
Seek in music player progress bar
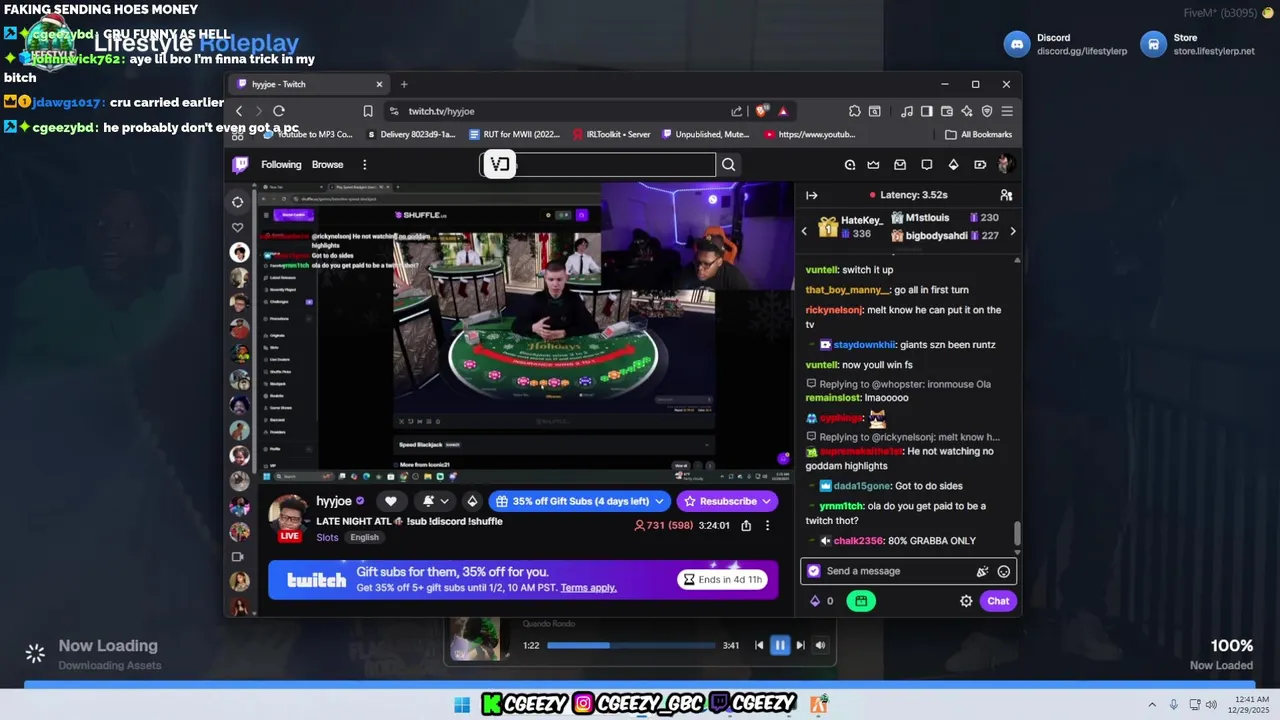point(631,645)
